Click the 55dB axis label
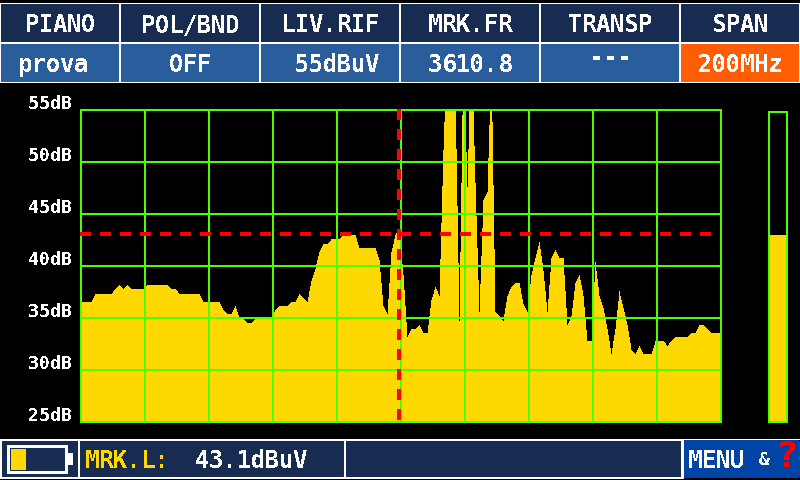The width and height of the screenshot is (800, 480). [50, 103]
